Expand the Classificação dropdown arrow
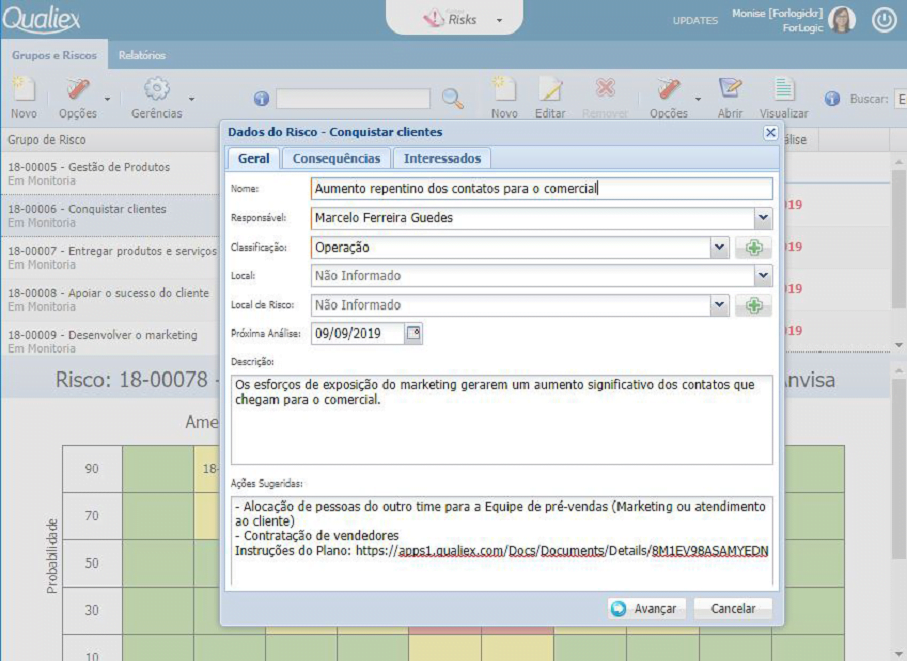Viewport: 907px width, 661px height. pos(718,248)
